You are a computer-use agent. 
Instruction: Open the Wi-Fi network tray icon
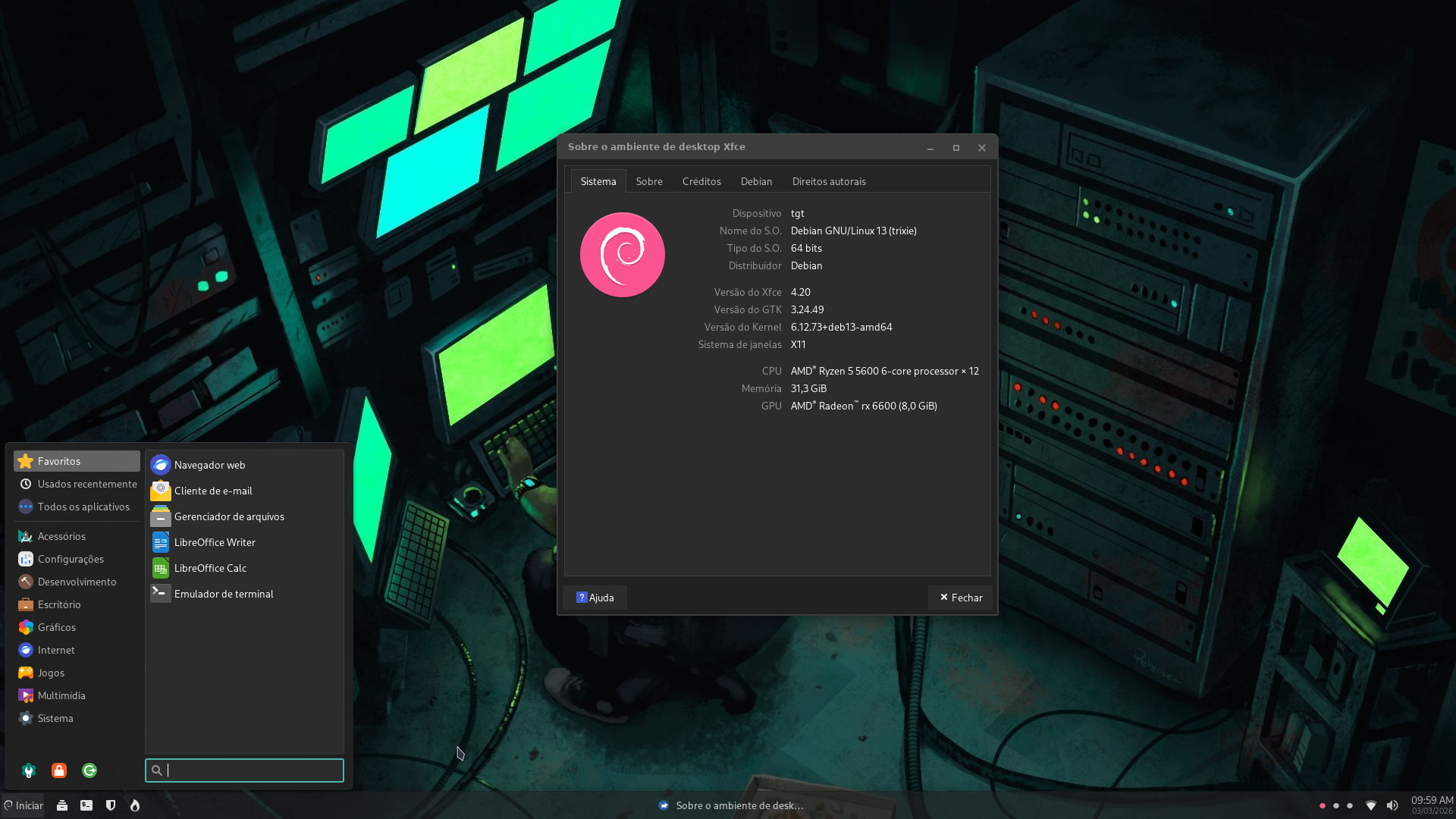click(1370, 805)
